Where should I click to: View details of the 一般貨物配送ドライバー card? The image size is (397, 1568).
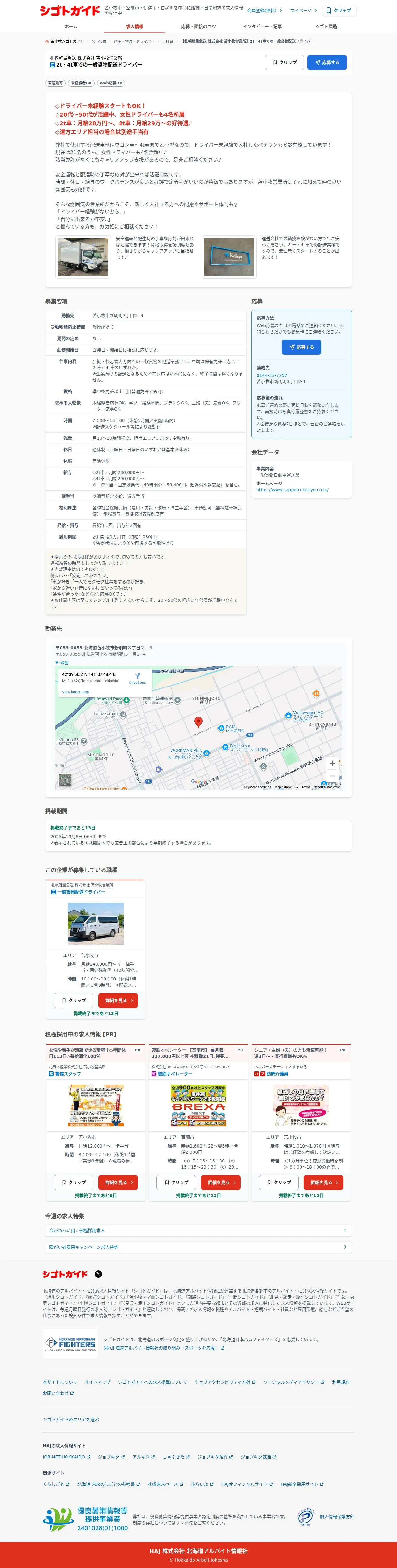point(118,1000)
